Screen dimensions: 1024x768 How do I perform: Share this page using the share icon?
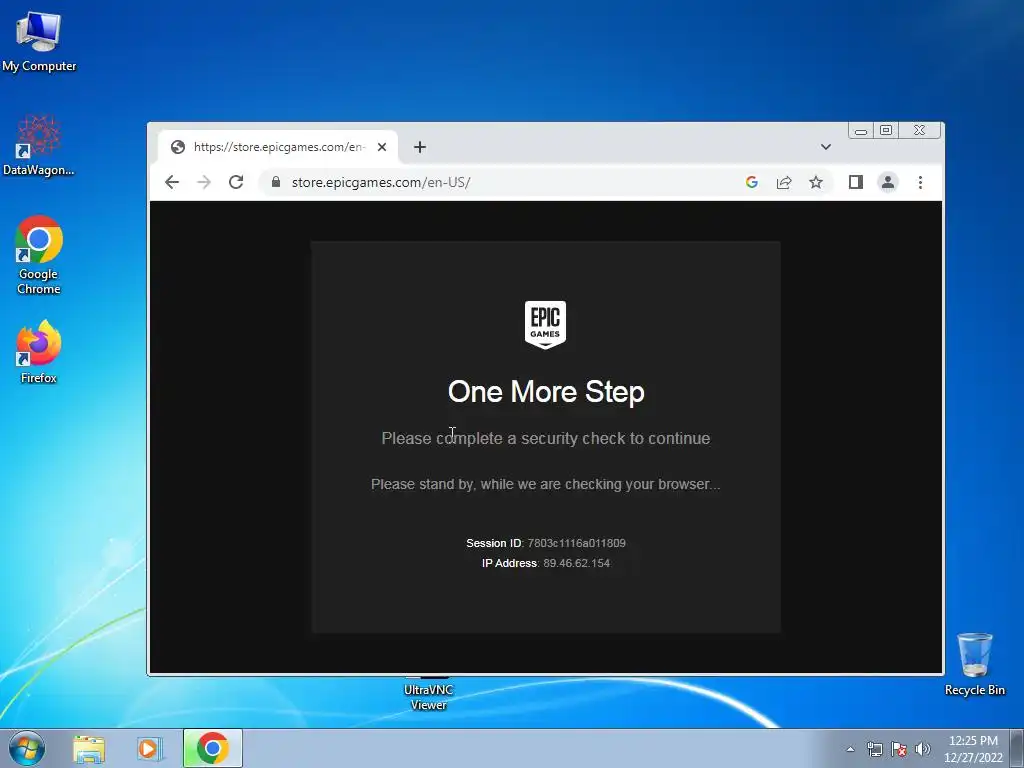[784, 182]
